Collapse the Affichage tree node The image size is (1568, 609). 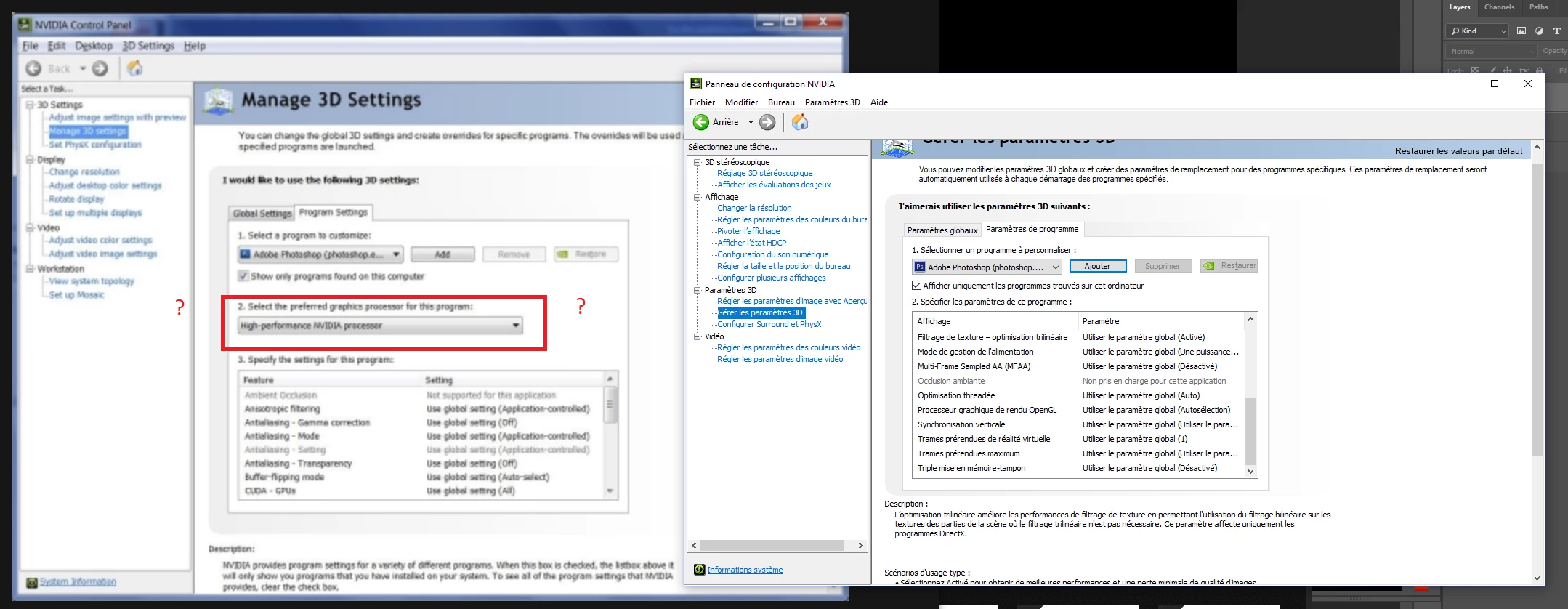point(698,197)
